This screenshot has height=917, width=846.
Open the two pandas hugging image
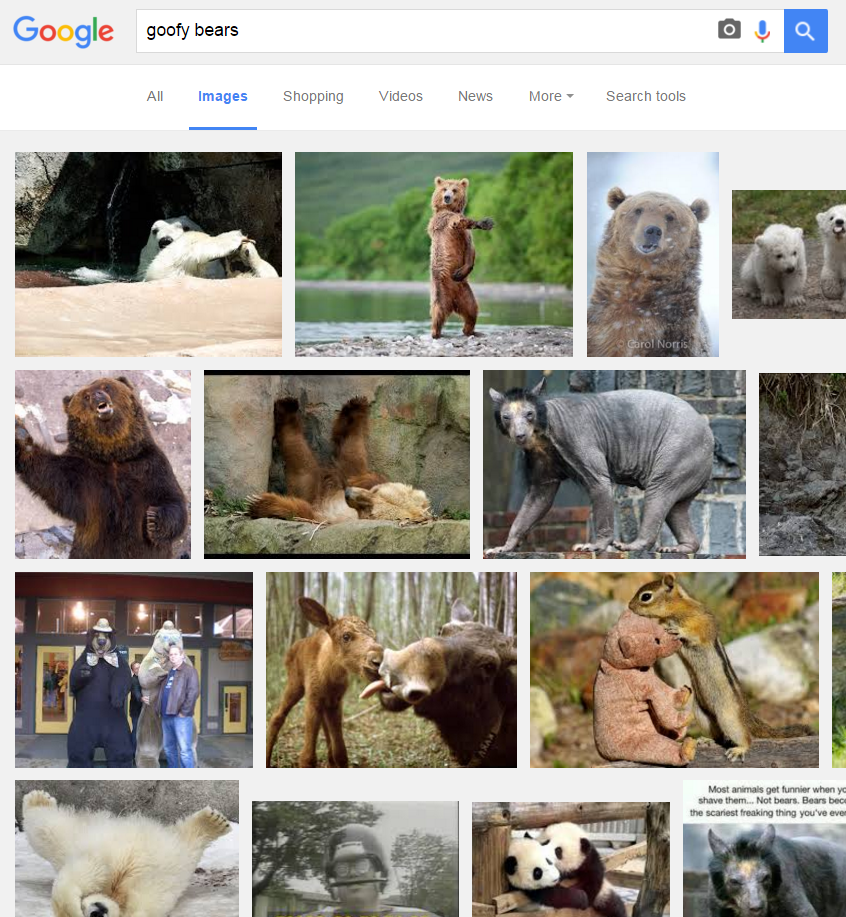[x=570, y=859]
